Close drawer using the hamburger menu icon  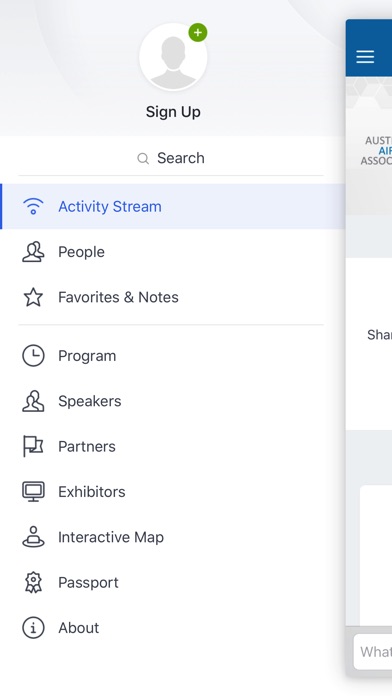[x=365, y=56]
